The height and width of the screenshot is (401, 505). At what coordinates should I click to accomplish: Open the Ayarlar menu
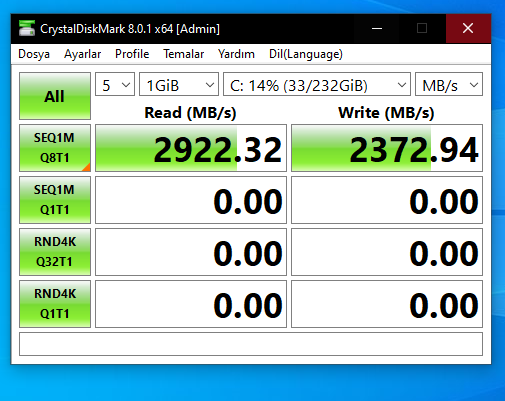(82, 54)
